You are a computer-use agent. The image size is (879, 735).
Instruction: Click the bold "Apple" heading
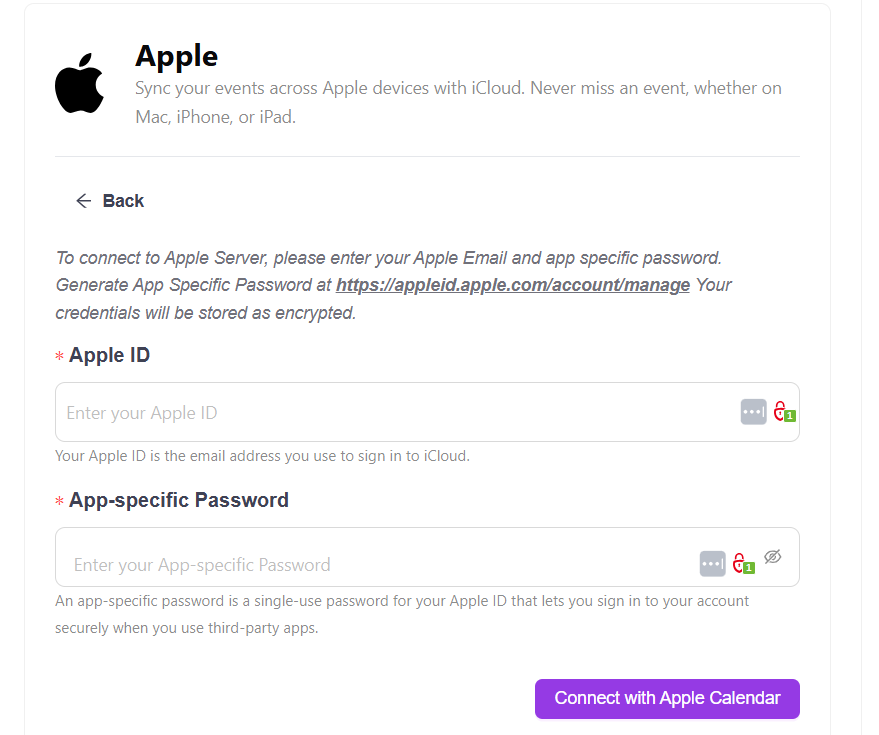[x=176, y=56]
